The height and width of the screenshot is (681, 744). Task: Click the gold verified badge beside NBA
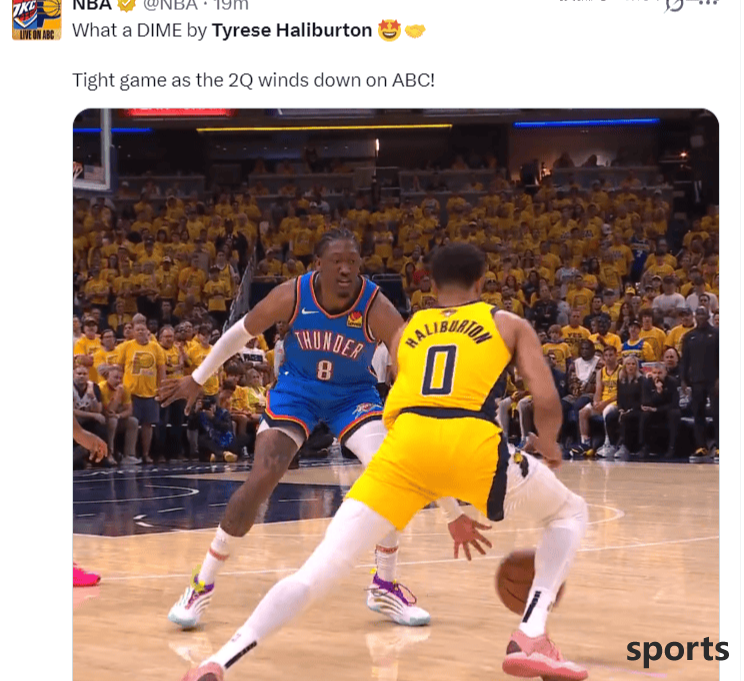click(126, 5)
